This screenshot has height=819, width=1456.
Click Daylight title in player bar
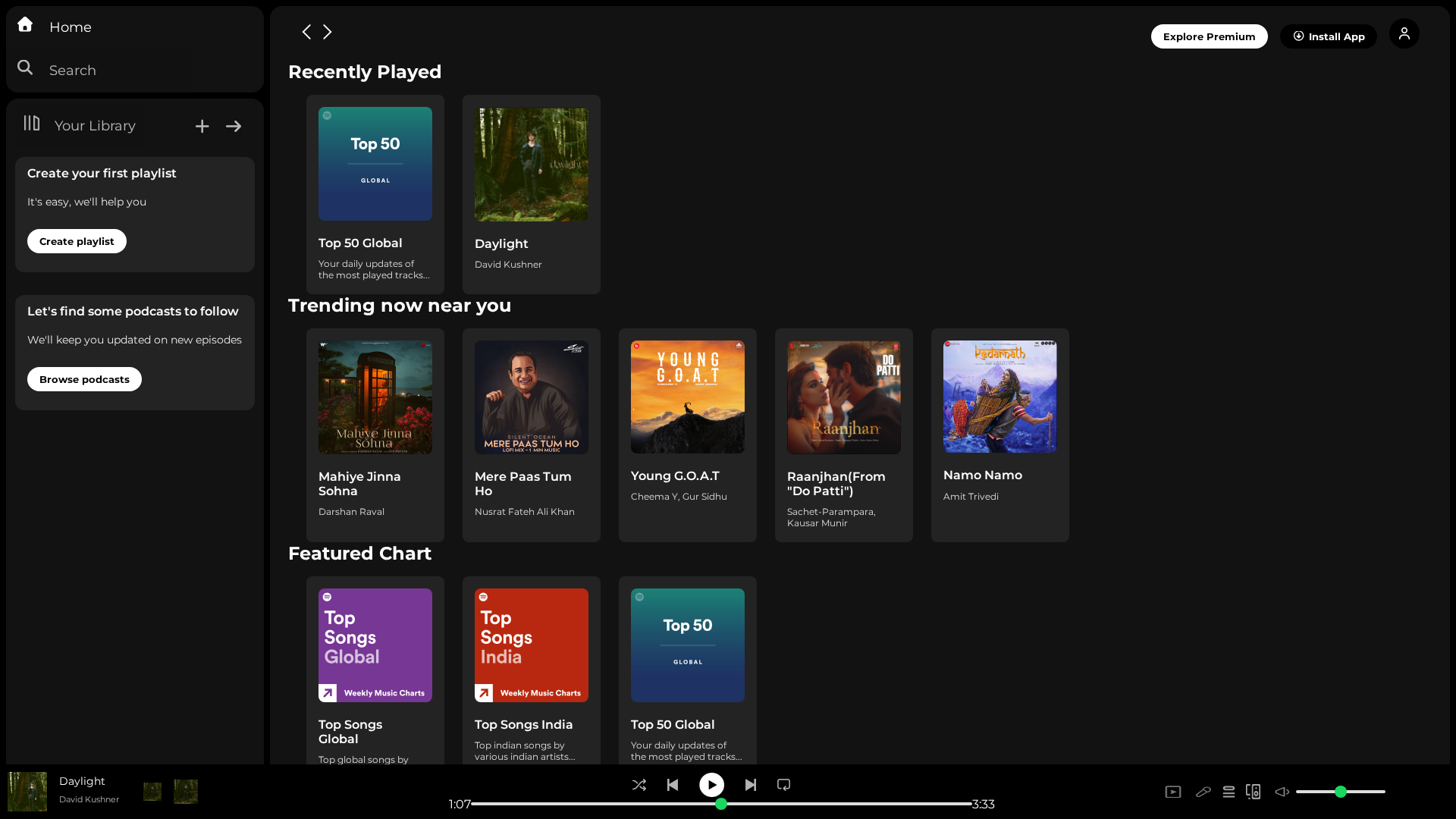point(82,781)
